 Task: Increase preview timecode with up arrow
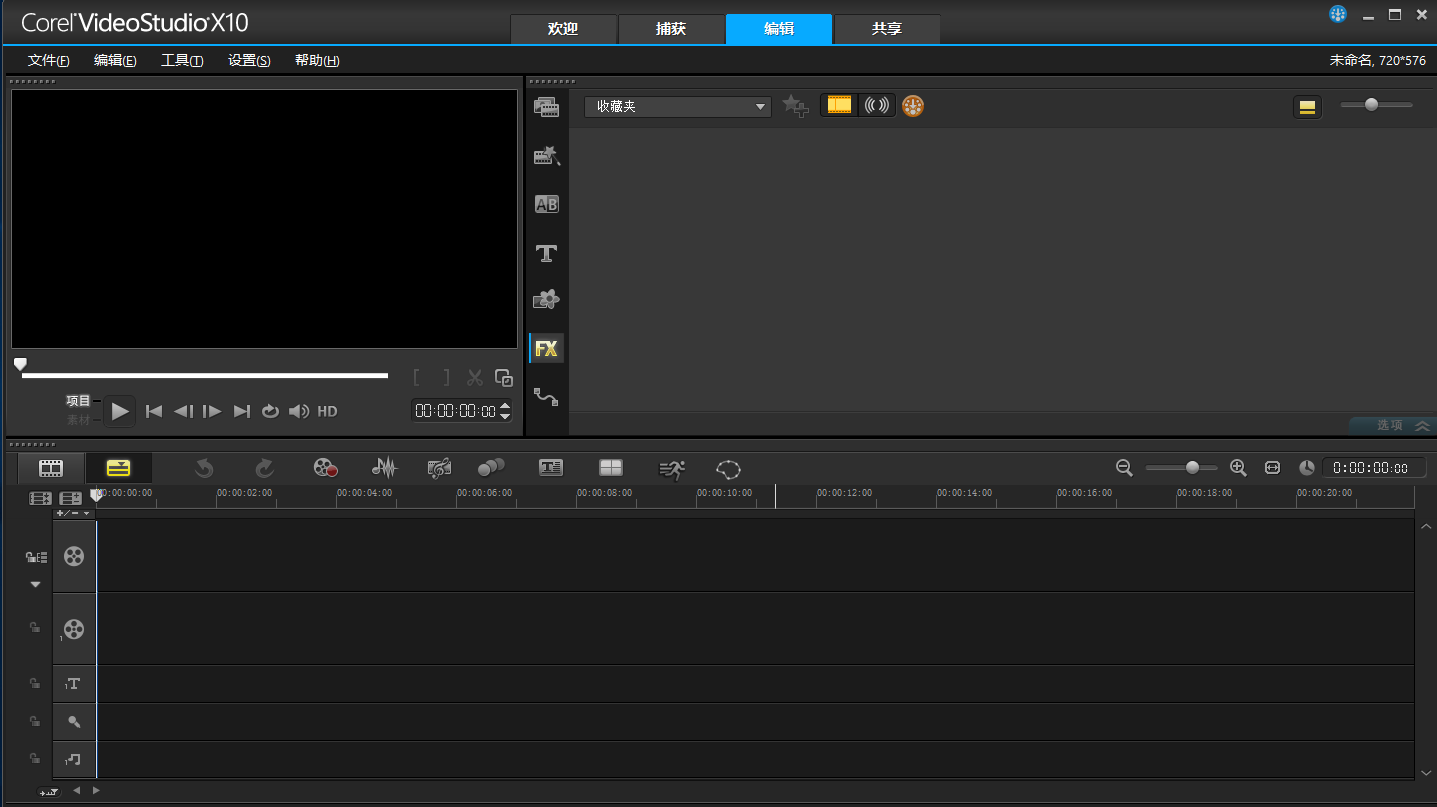pos(505,406)
